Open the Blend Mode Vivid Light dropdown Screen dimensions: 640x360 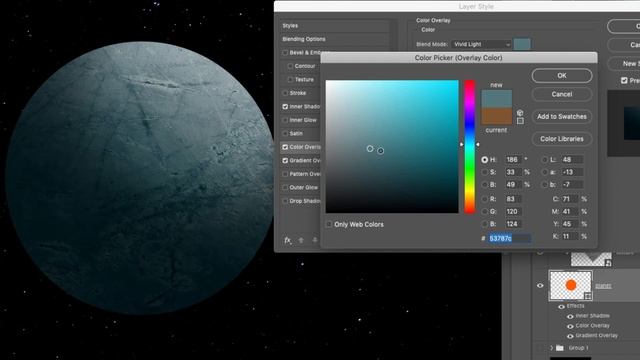point(481,44)
